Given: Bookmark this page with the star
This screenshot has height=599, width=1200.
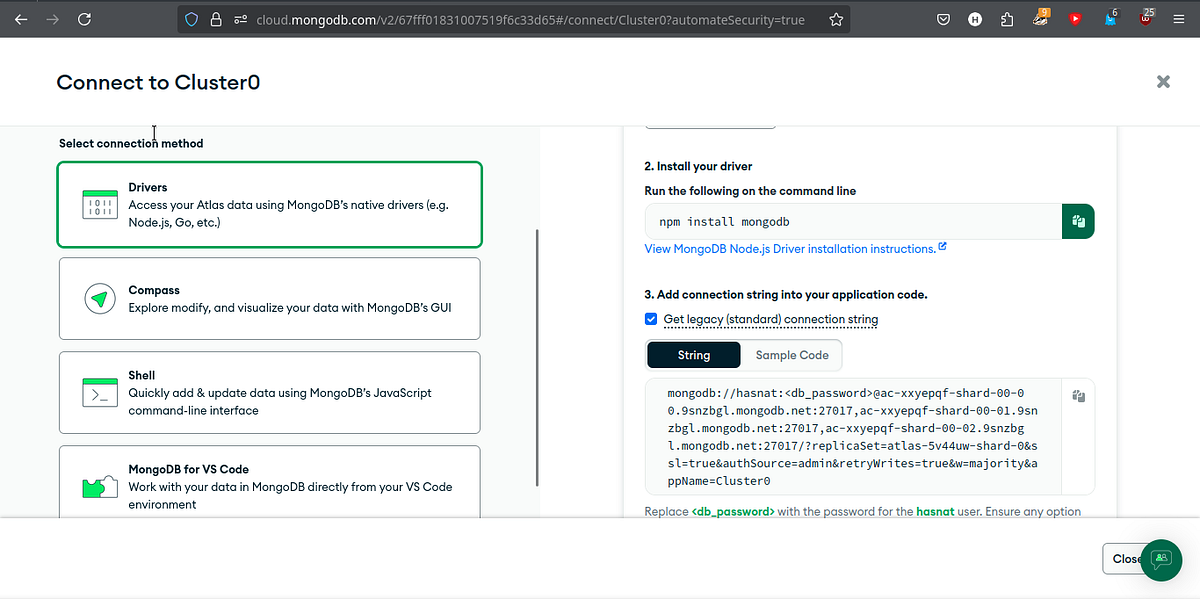Looking at the screenshot, I should [x=836, y=18].
